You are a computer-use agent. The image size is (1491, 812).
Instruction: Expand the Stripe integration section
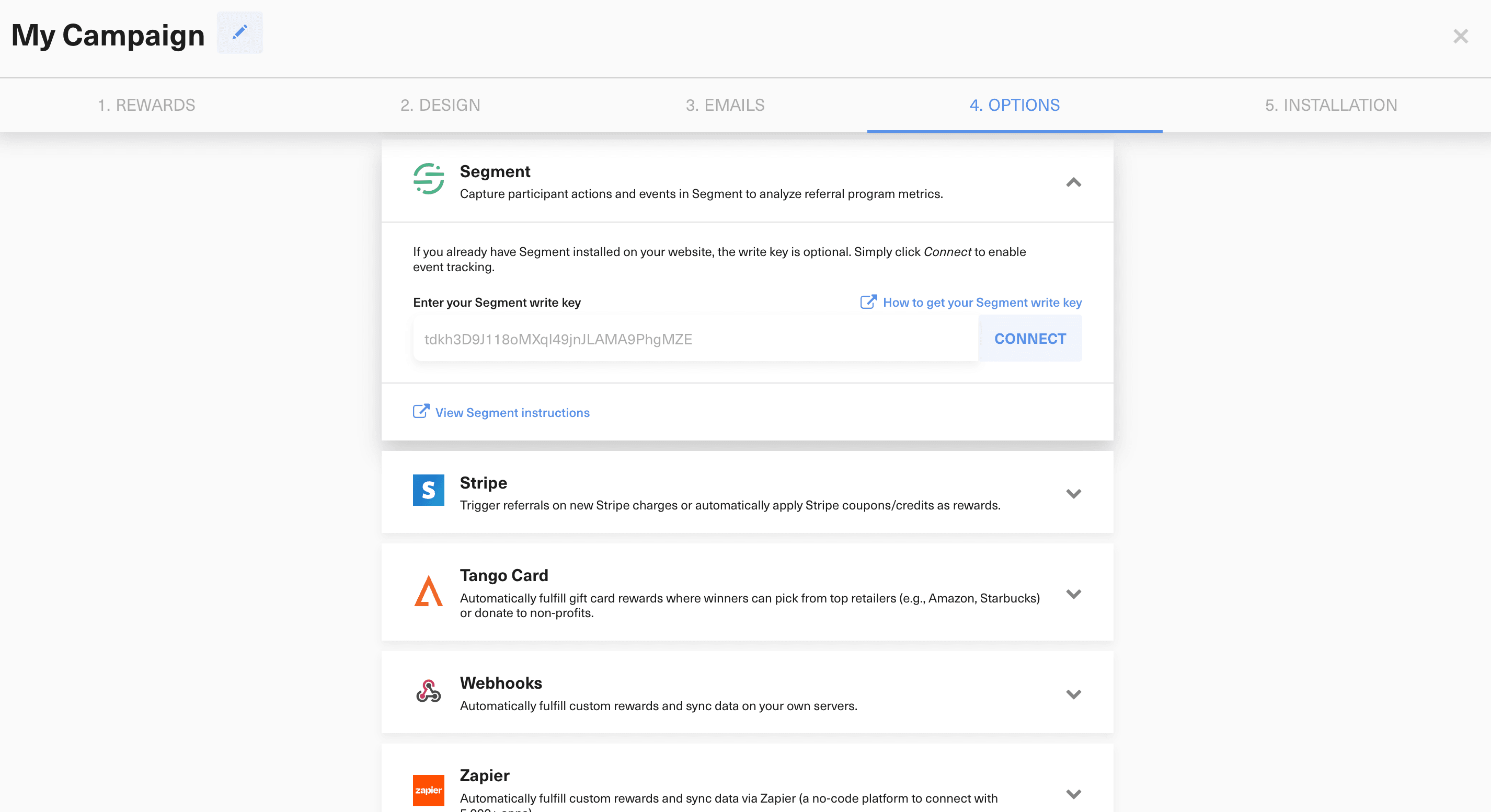pos(1074,493)
